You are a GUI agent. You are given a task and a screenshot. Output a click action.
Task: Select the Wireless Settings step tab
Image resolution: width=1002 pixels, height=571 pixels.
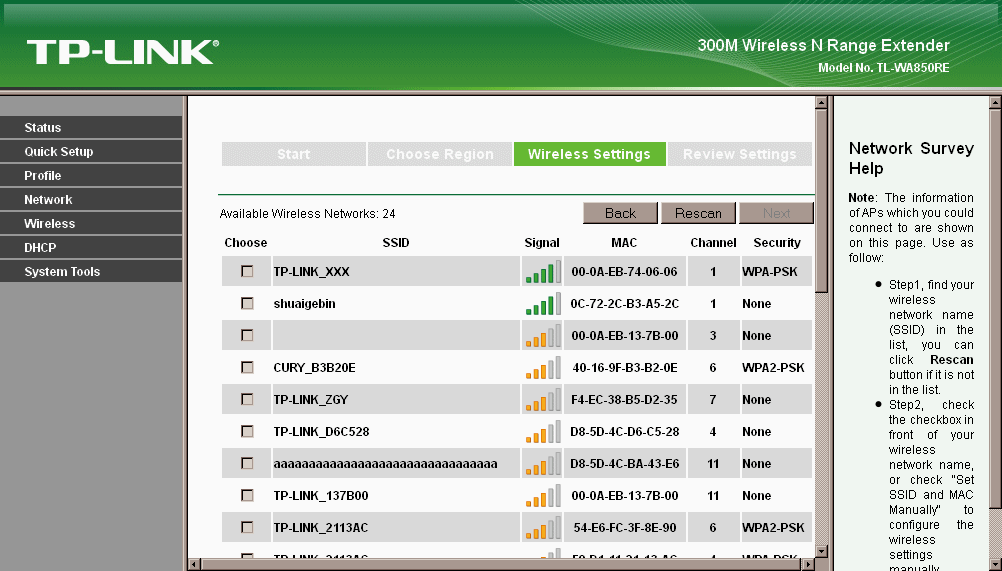[589, 154]
